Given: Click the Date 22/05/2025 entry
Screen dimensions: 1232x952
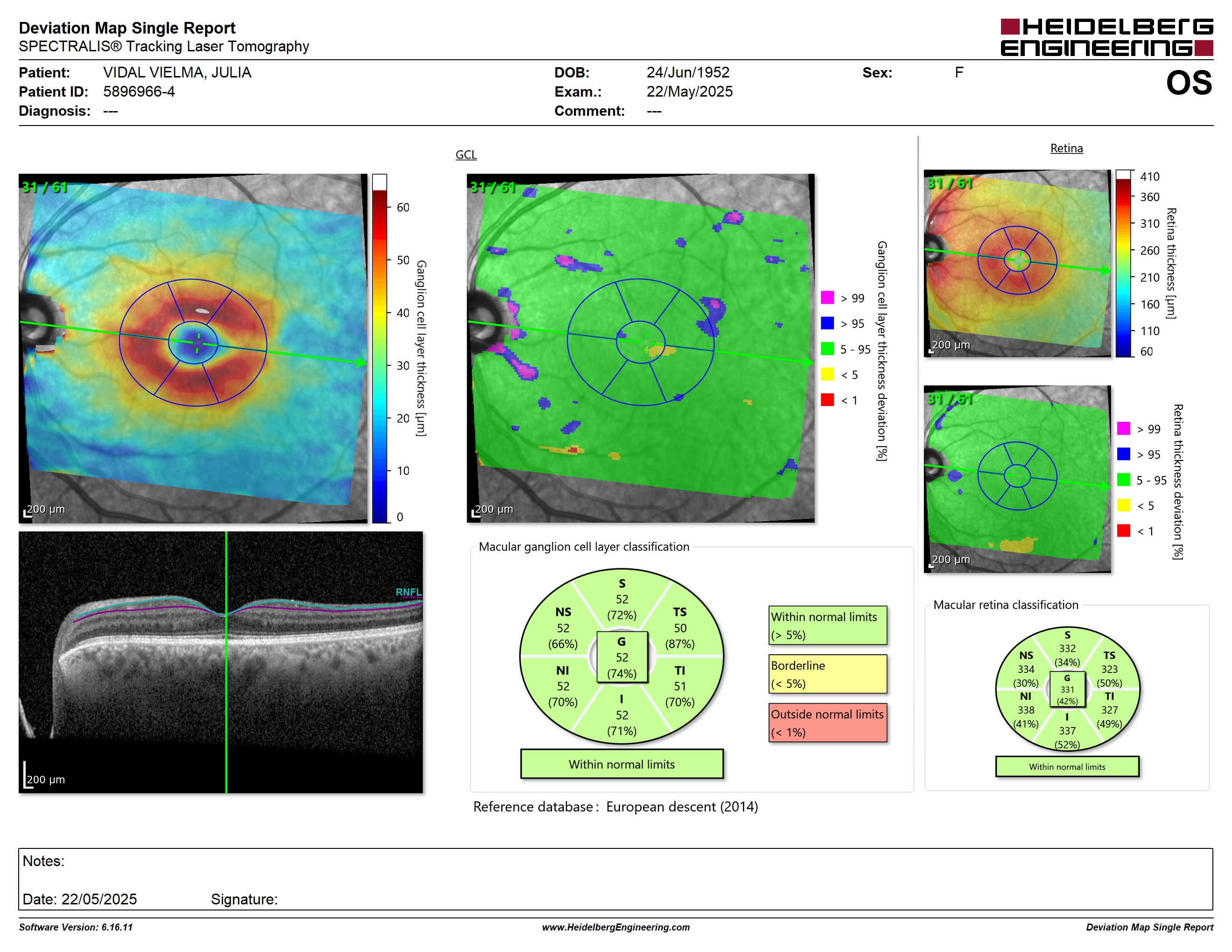Looking at the screenshot, I should 79,899.
